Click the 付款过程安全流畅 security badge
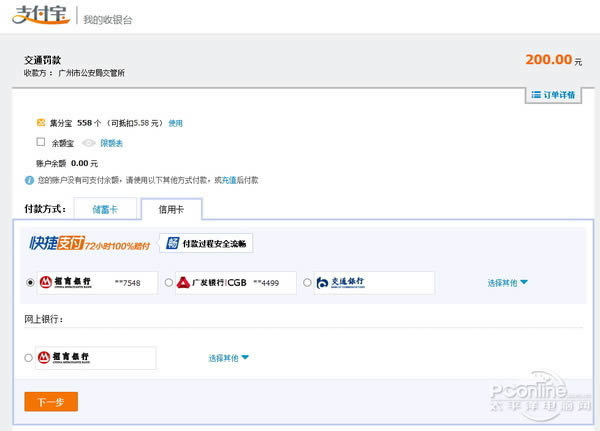 (207, 243)
